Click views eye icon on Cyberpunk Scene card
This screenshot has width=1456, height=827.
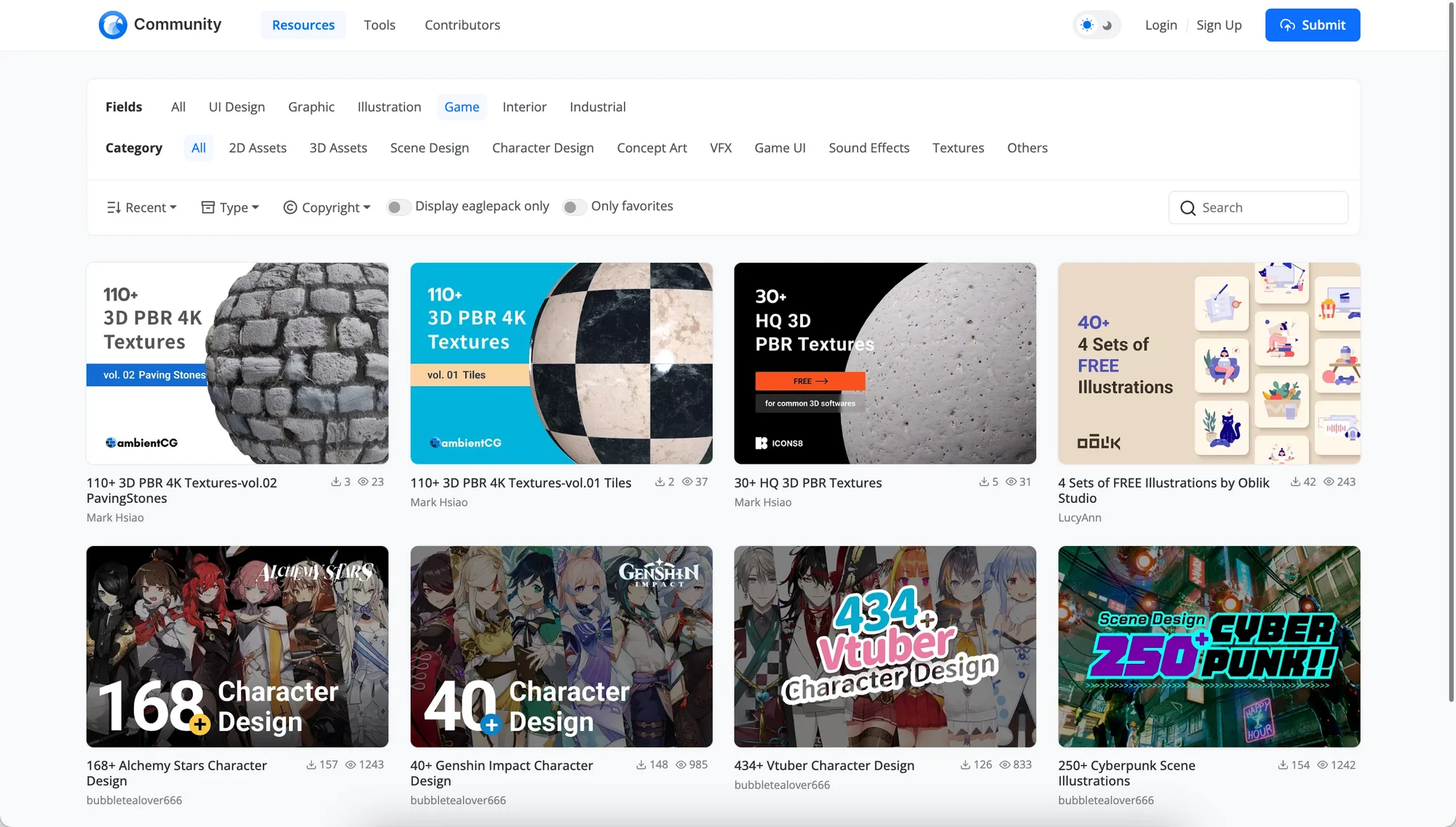click(1323, 765)
